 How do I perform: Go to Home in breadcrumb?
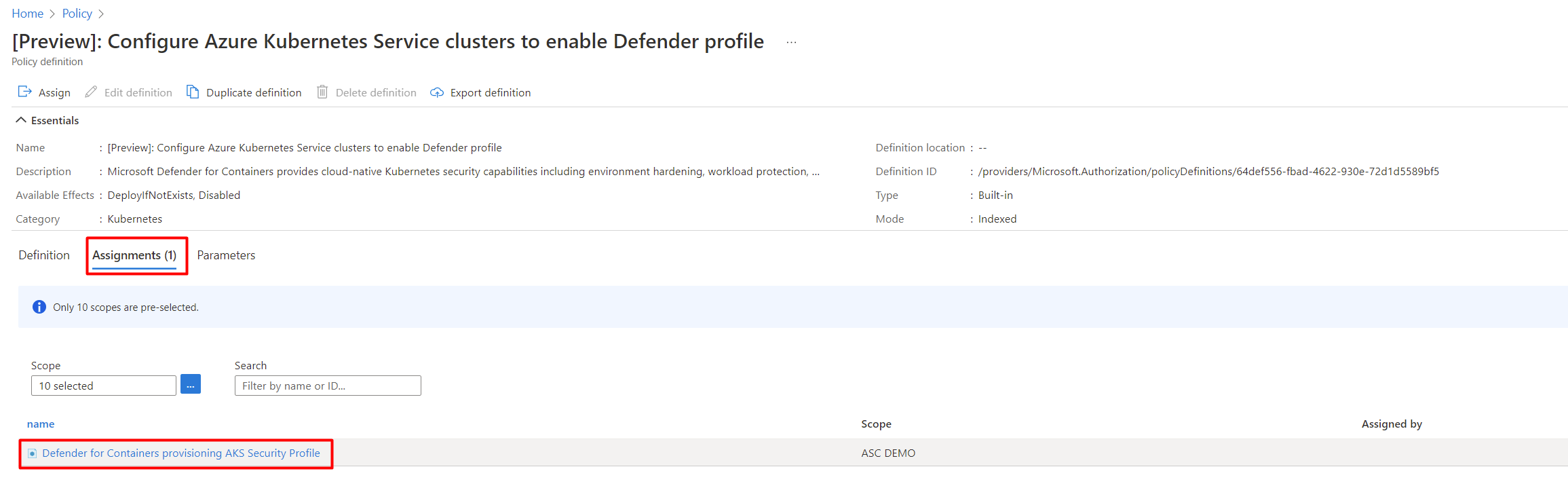pyautogui.click(x=27, y=14)
